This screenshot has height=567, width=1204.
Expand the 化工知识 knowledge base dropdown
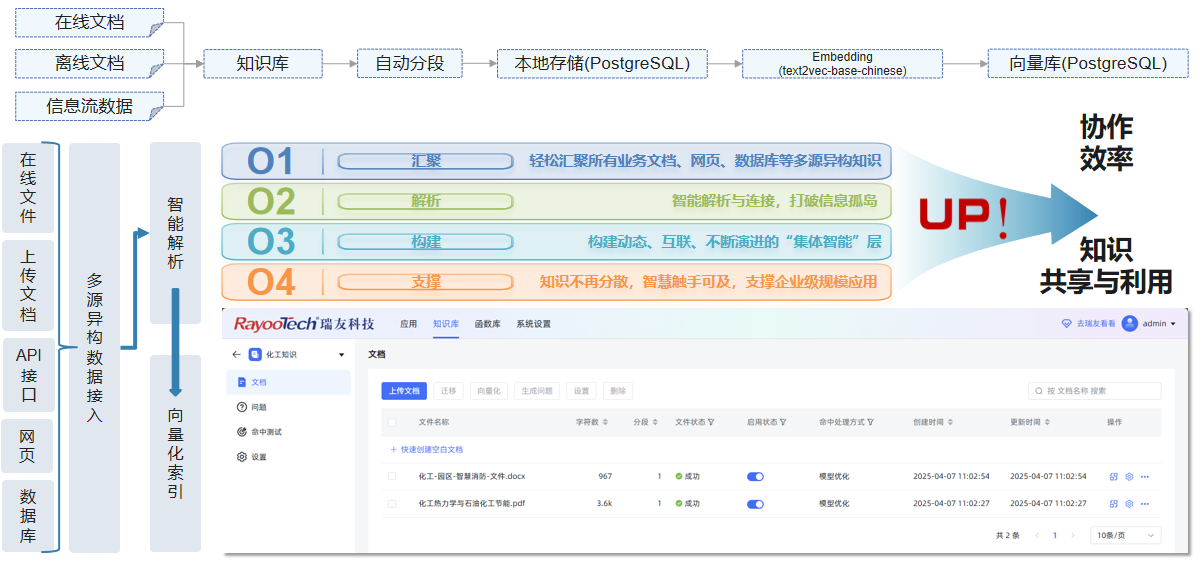pyautogui.click(x=341, y=355)
